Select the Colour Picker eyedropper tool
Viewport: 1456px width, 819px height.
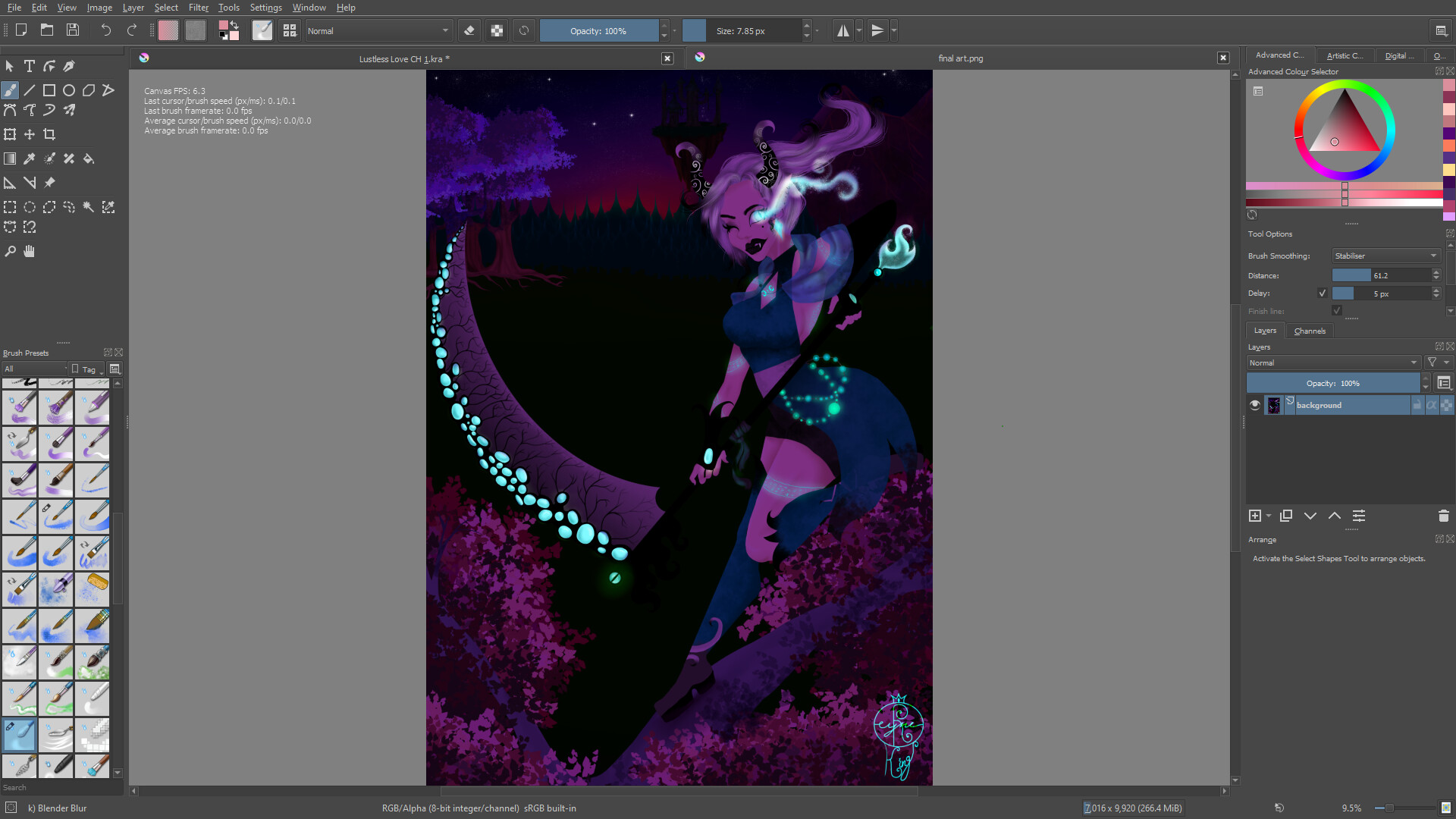(30, 158)
